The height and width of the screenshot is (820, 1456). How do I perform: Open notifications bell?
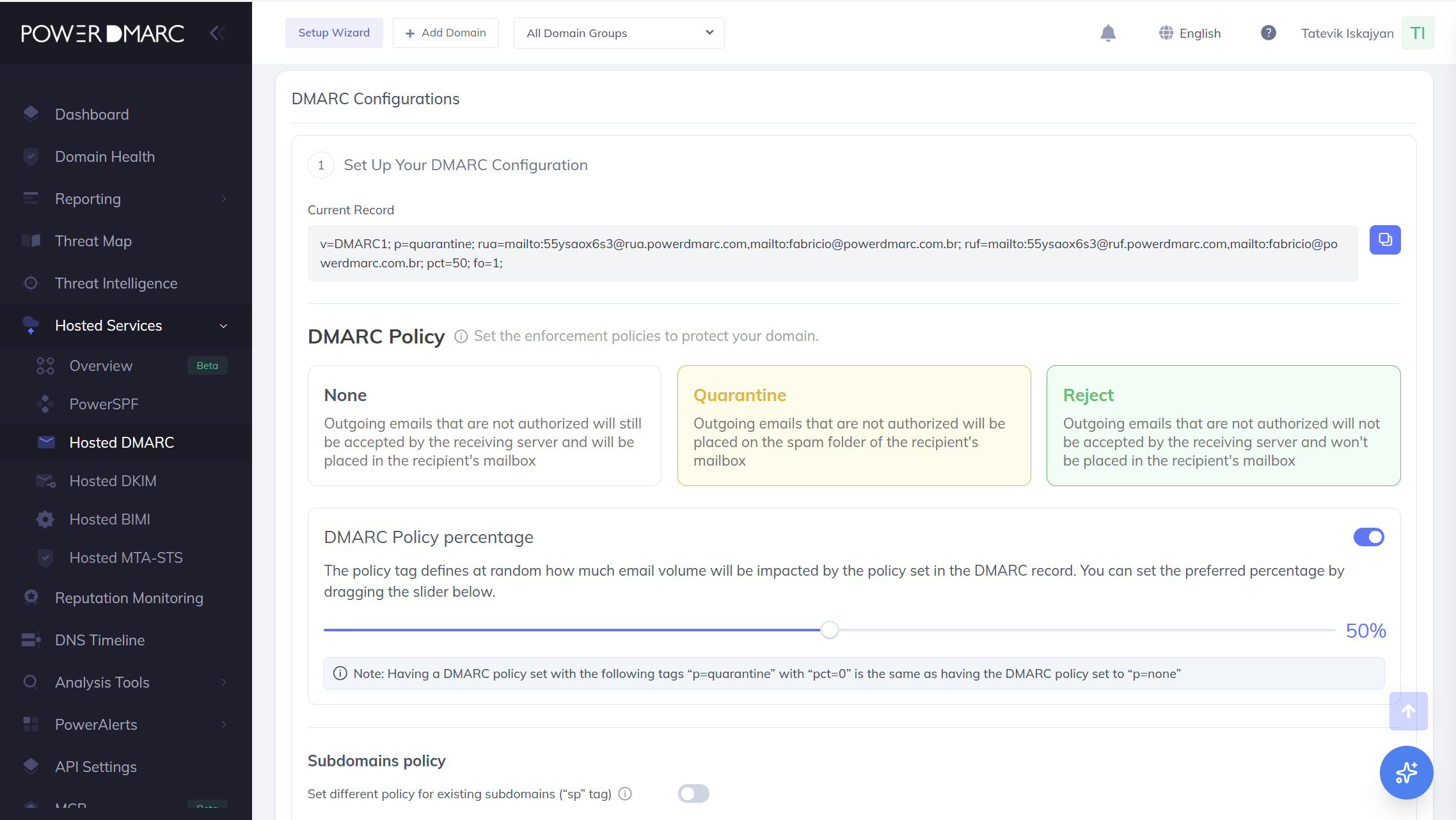pyautogui.click(x=1108, y=33)
